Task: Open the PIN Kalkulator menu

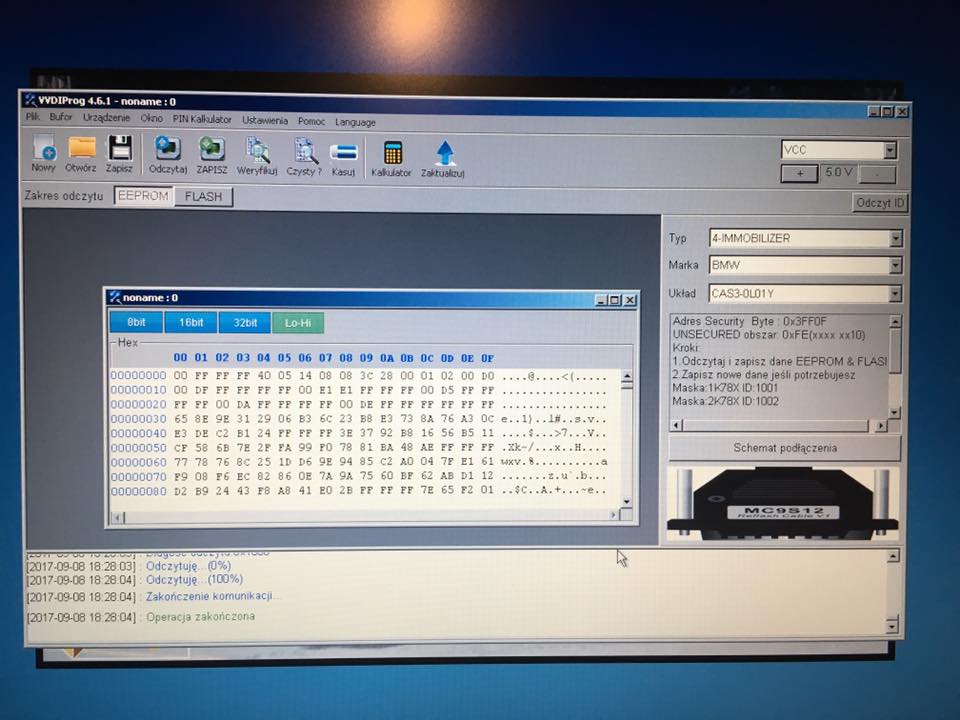Action: pyautogui.click(x=202, y=119)
